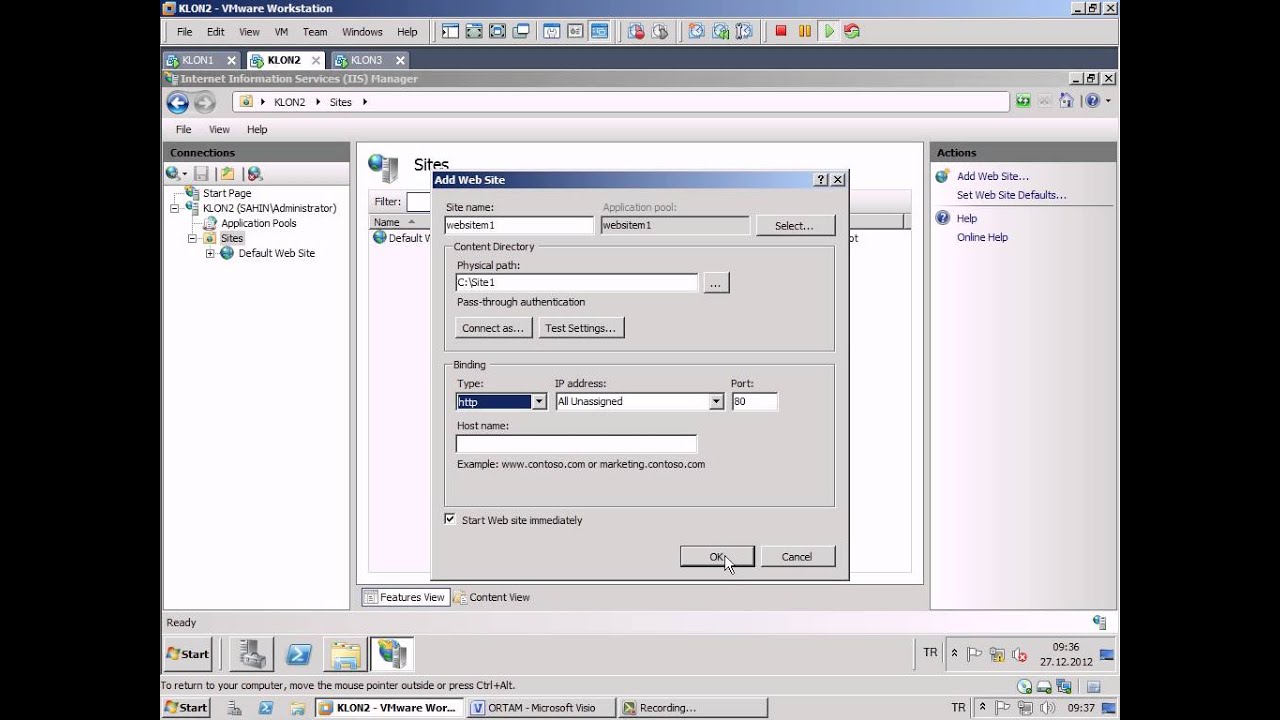
Task: Click the dialog help question mark button
Action: coord(821,180)
